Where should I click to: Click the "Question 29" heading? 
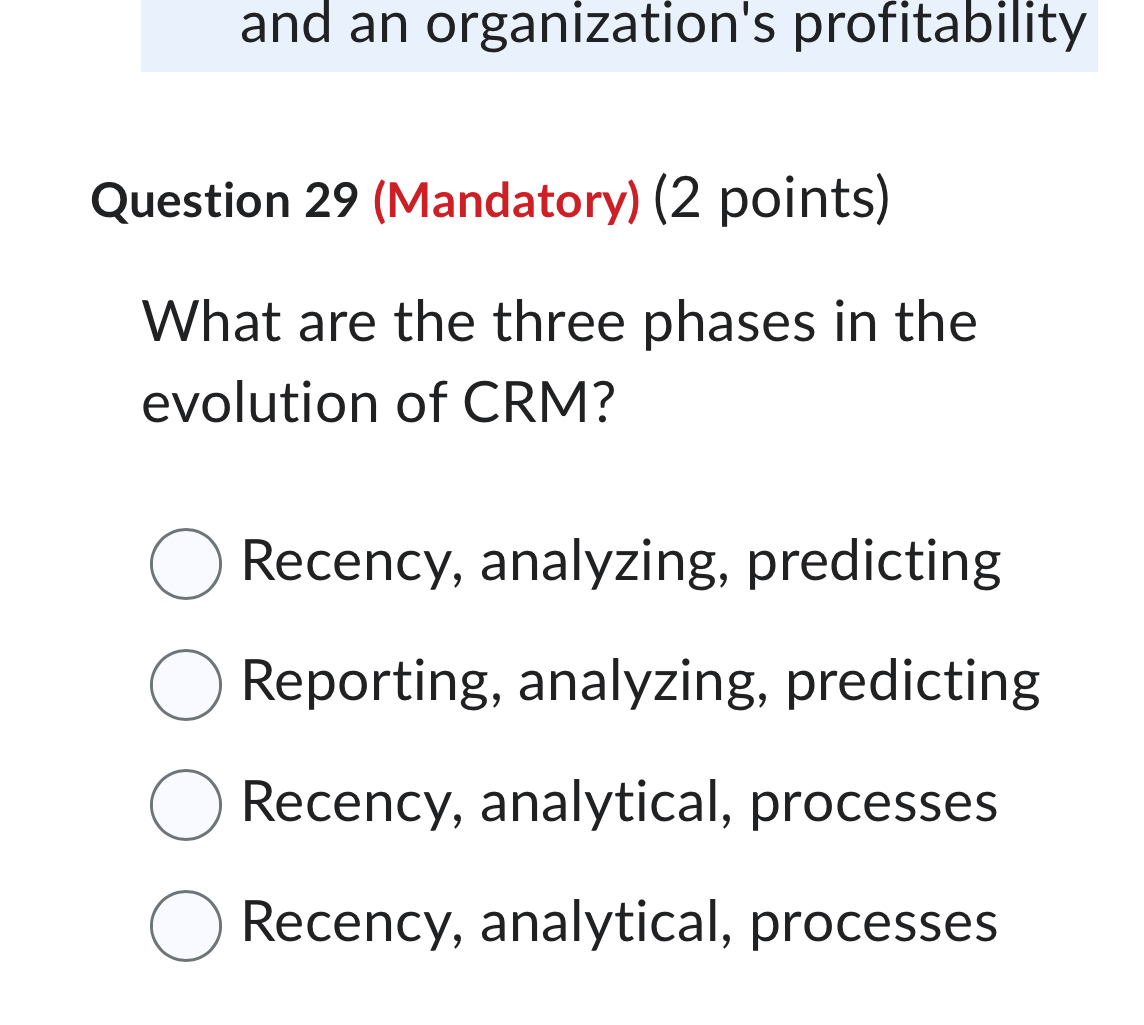pos(225,200)
